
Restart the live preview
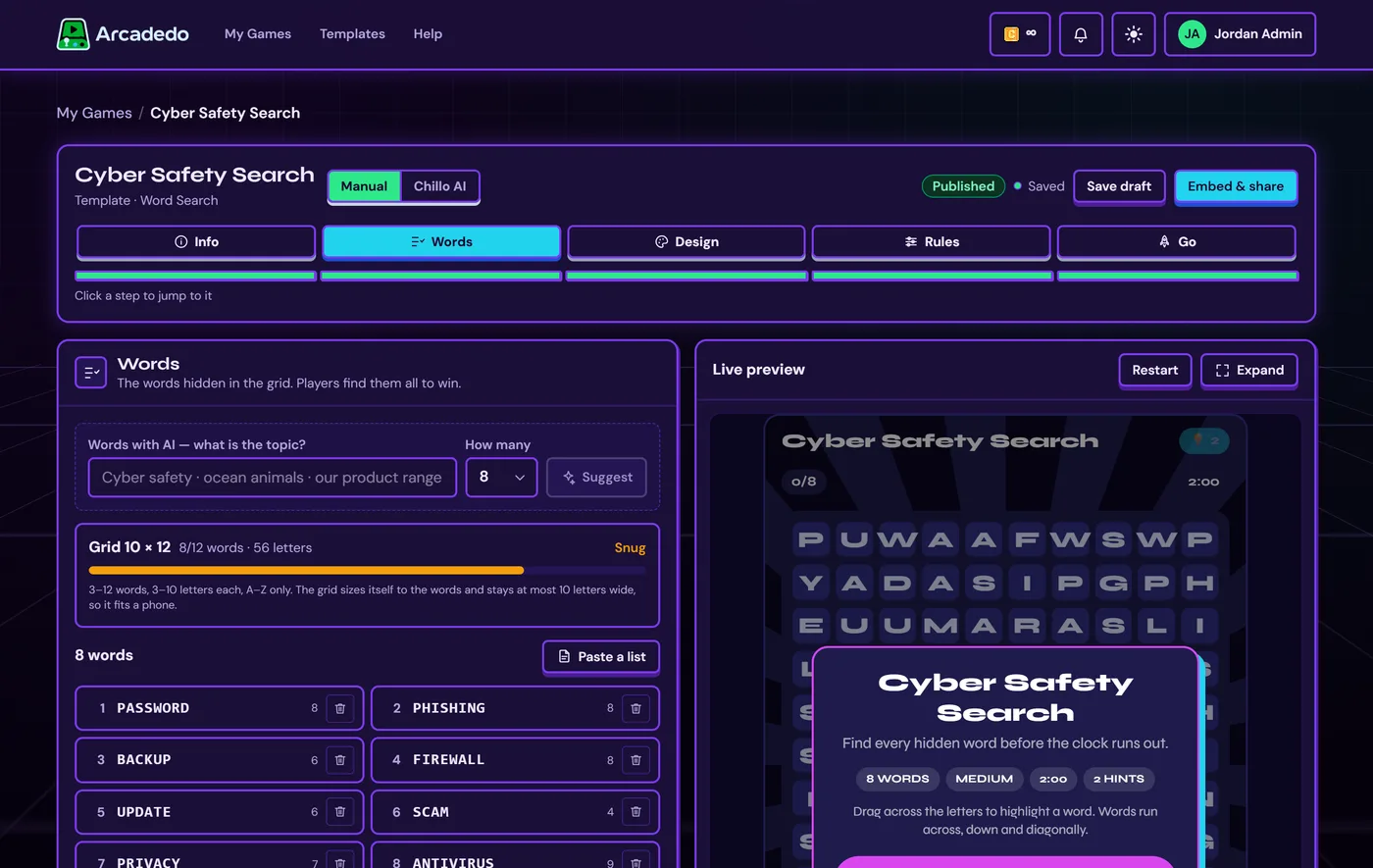[x=1155, y=371]
